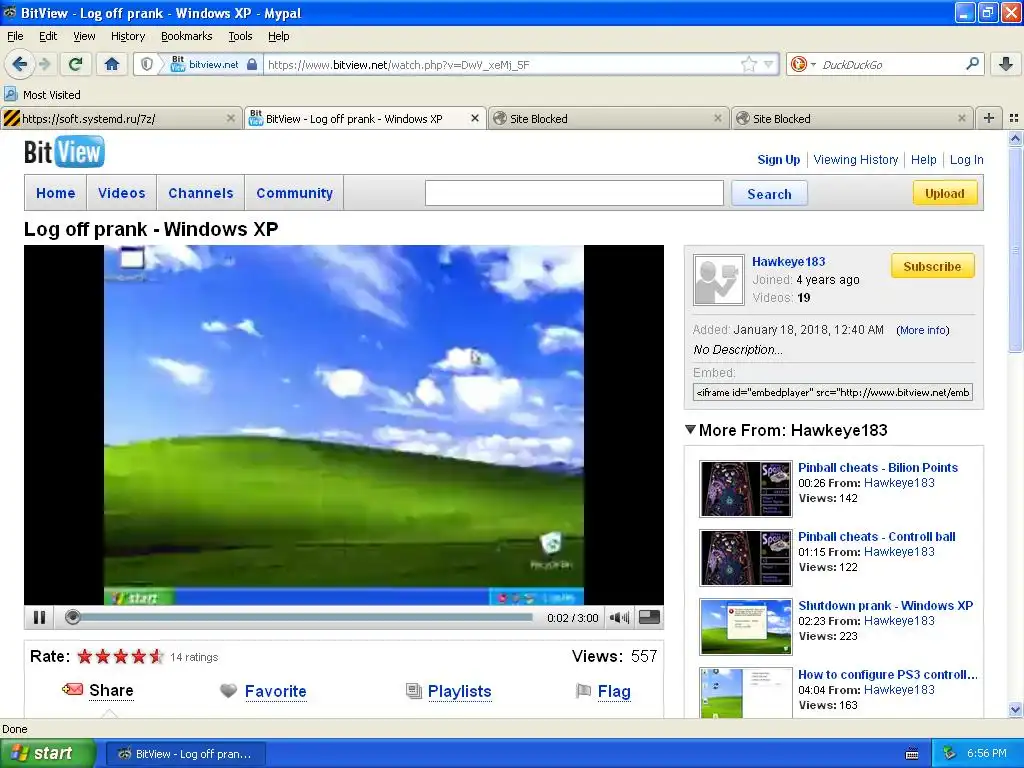1024x768 pixels.
Task: Click the browser forward arrow
Action: coord(45,64)
